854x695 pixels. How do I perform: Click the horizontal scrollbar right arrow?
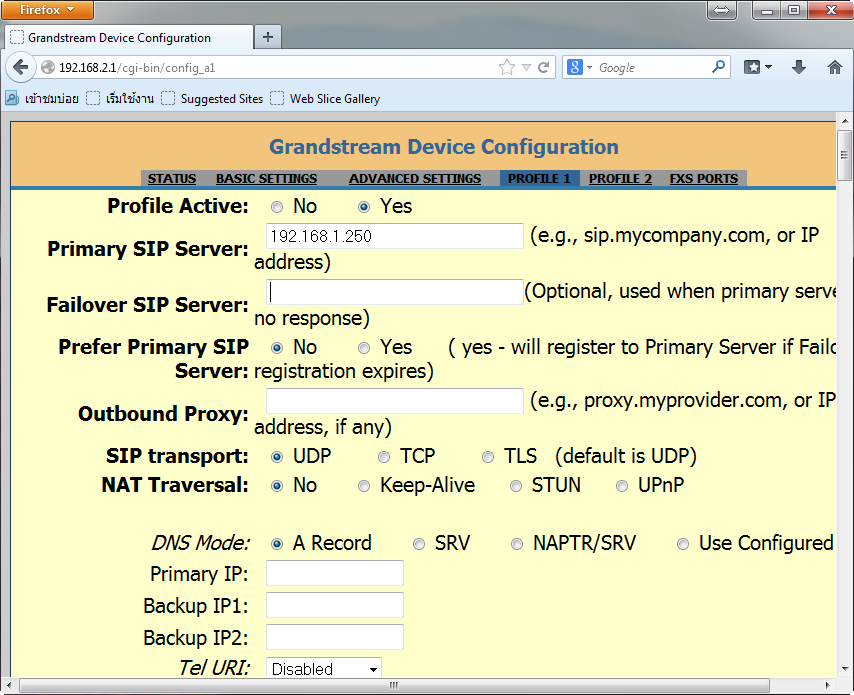(827, 685)
